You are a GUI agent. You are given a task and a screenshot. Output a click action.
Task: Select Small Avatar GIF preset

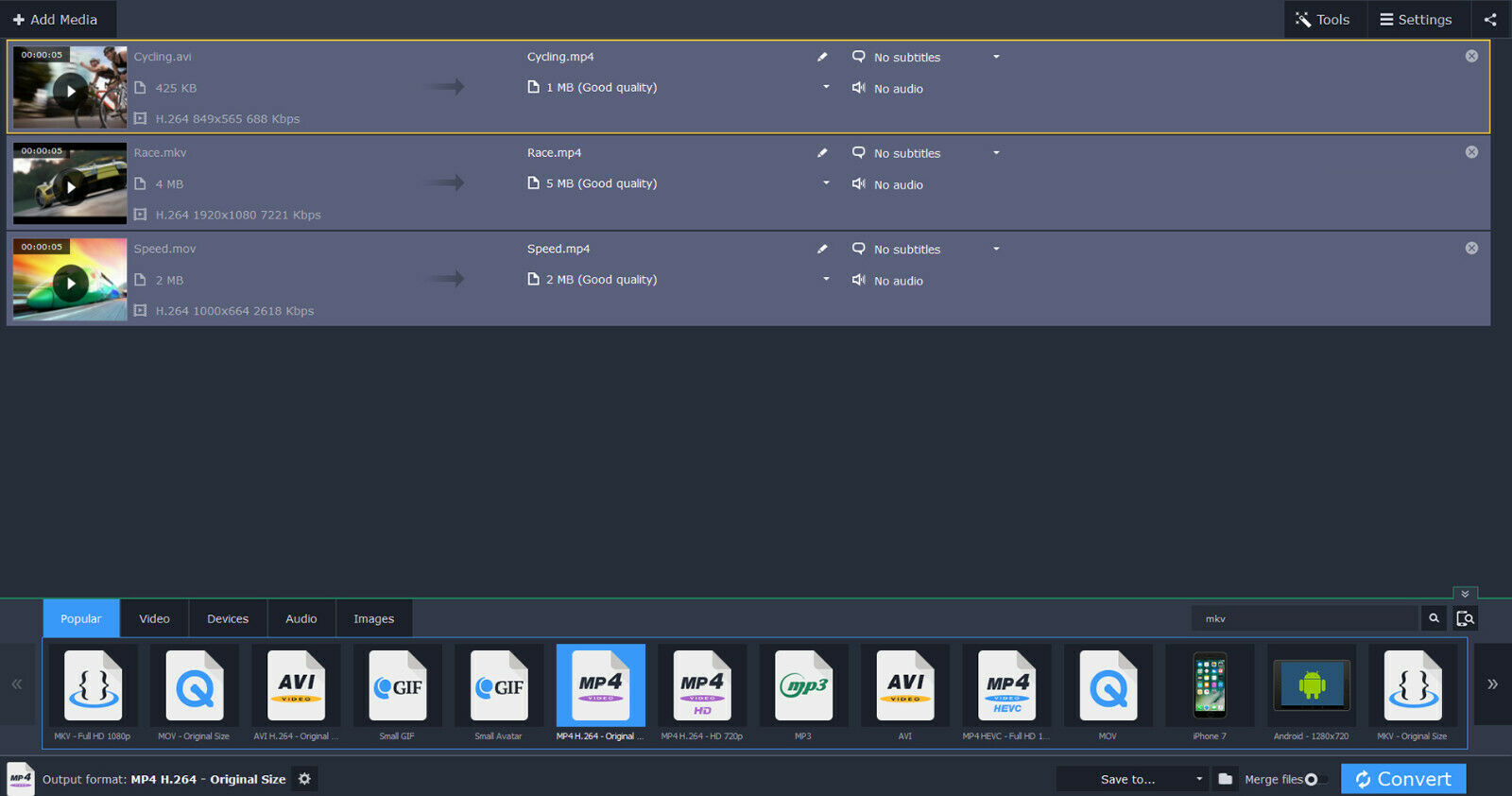[x=499, y=694]
